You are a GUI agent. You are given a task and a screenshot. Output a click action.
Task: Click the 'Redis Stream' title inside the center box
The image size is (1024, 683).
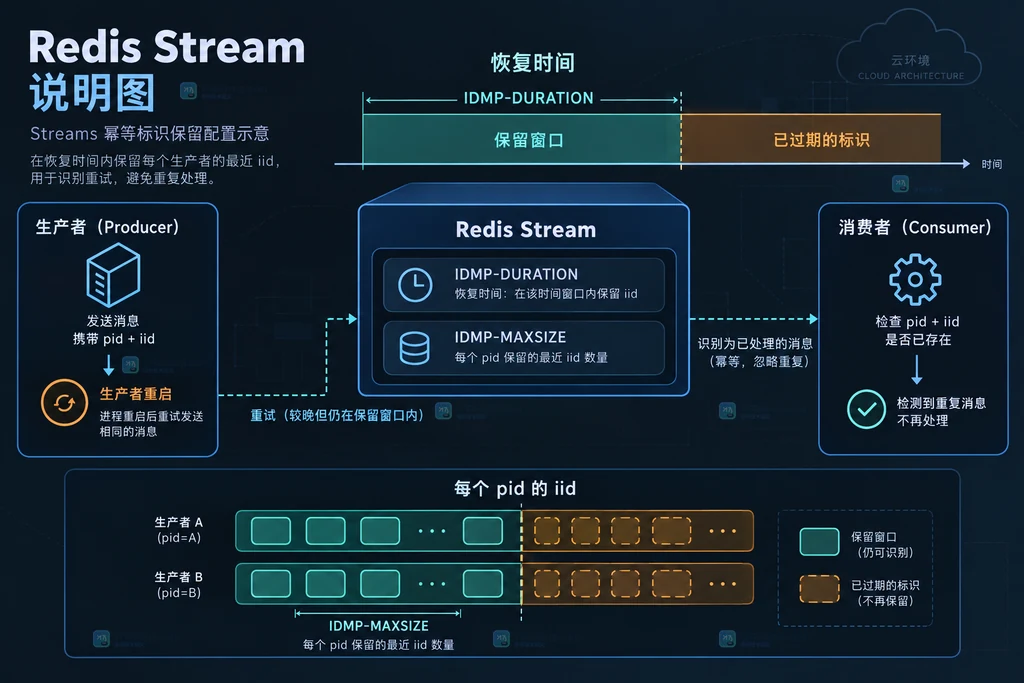point(526,230)
